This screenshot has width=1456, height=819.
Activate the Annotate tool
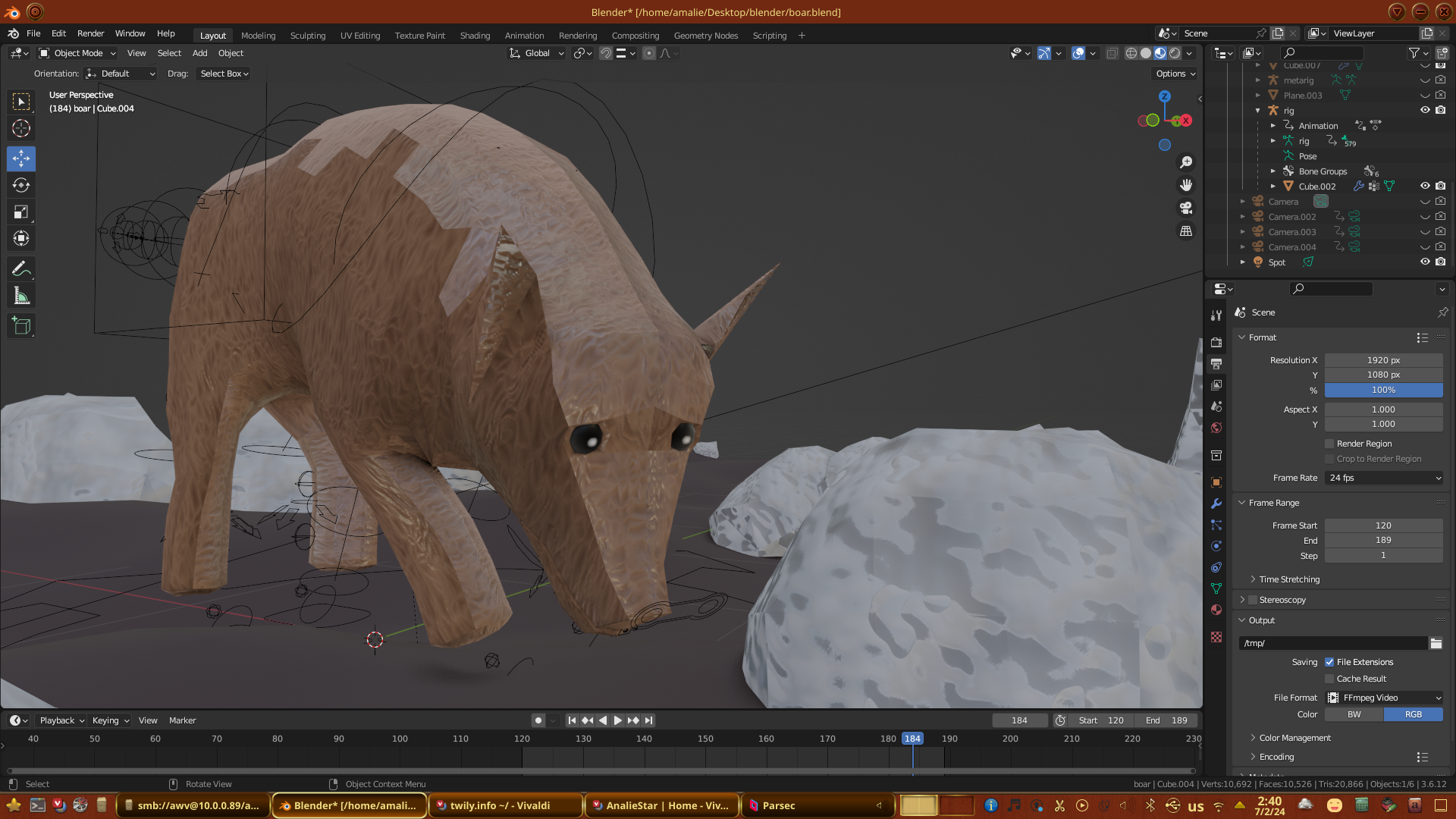tap(21, 268)
